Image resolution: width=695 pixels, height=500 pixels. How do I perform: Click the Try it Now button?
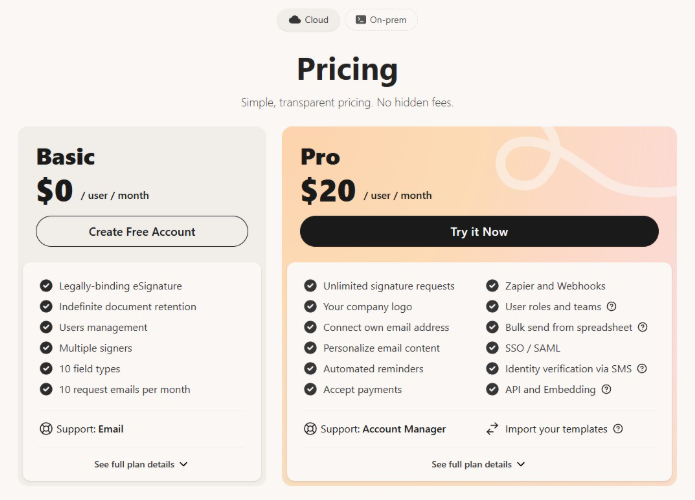[479, 231]
